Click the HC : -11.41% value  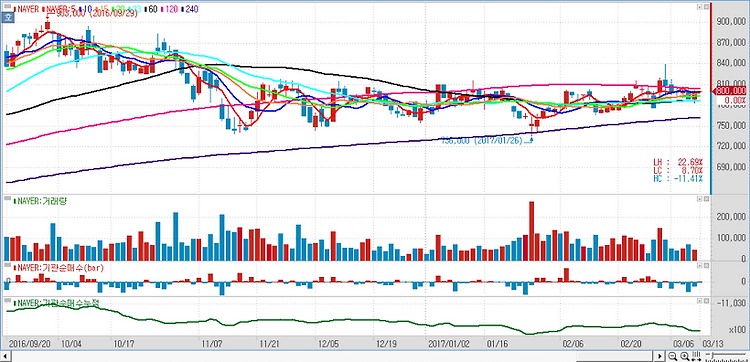[677, 178]
